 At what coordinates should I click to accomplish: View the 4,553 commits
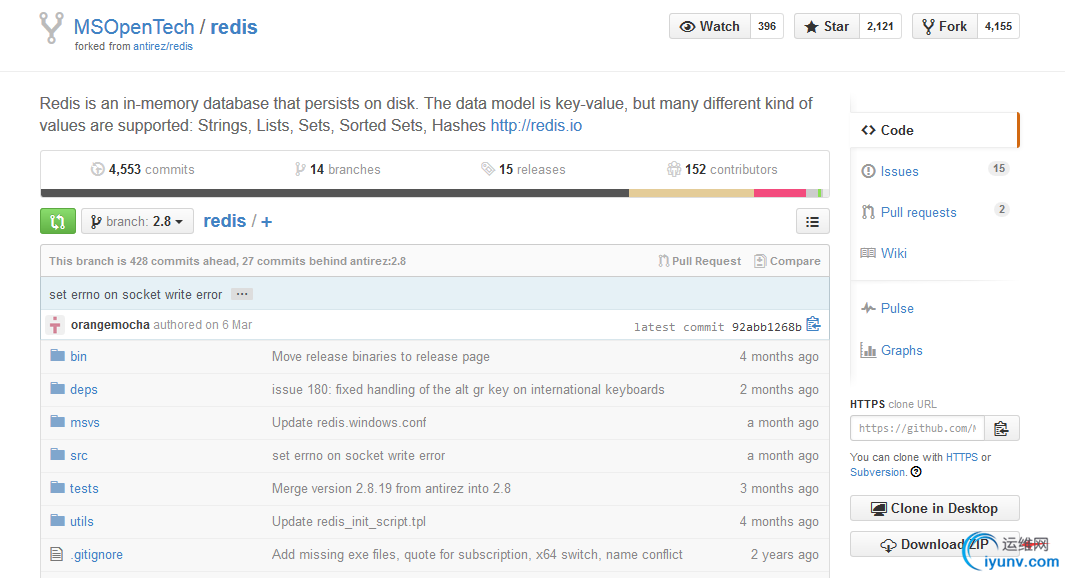[143, 169]
